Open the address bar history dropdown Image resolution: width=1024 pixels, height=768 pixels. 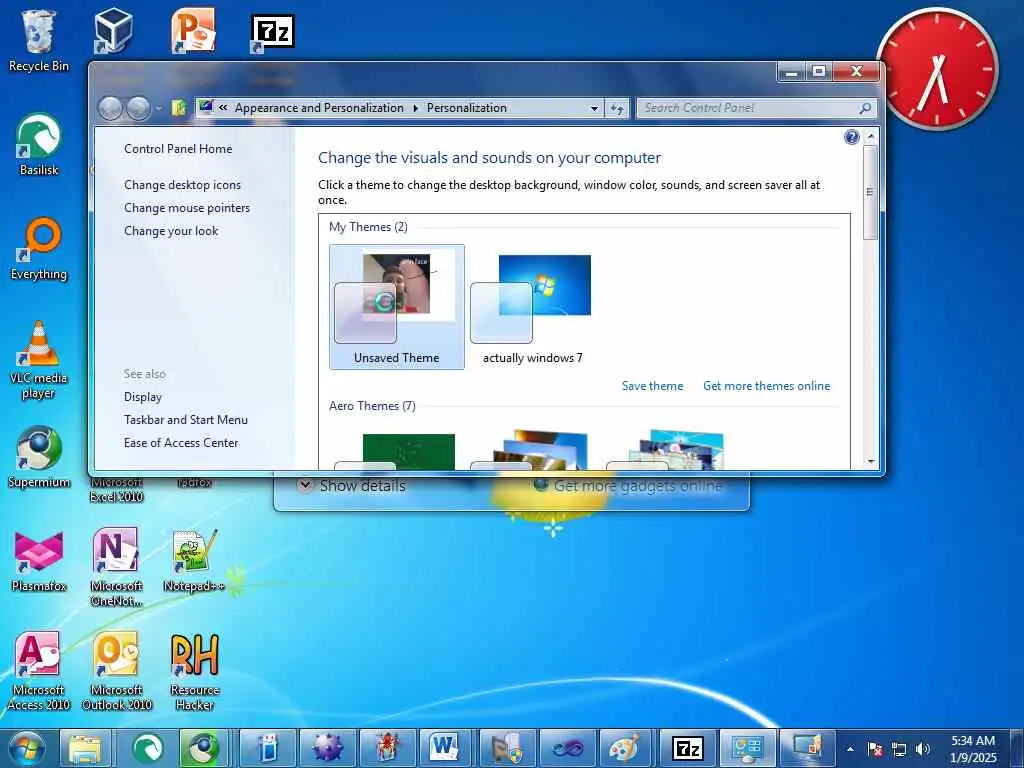pos(594,108)
